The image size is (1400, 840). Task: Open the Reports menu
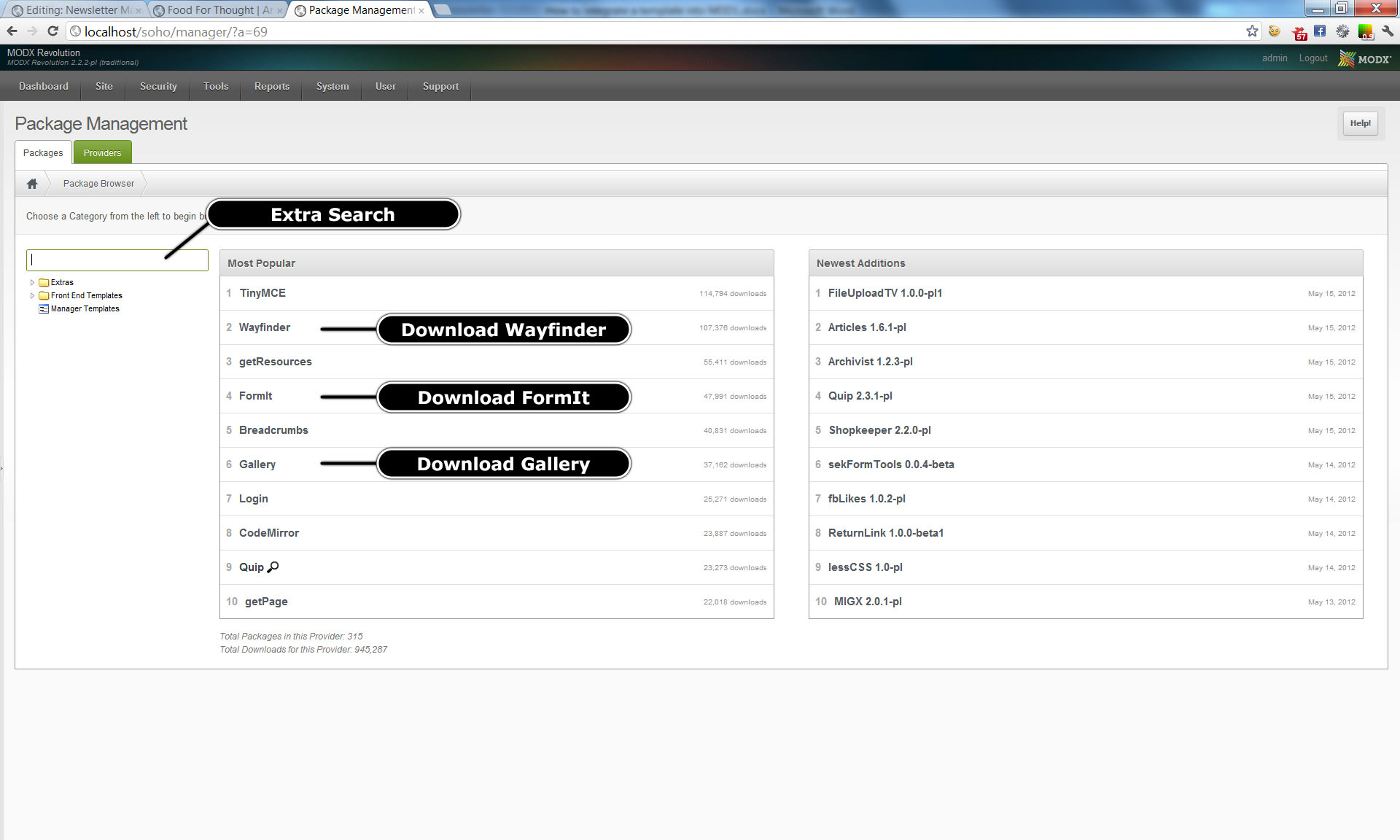[272, 86]
